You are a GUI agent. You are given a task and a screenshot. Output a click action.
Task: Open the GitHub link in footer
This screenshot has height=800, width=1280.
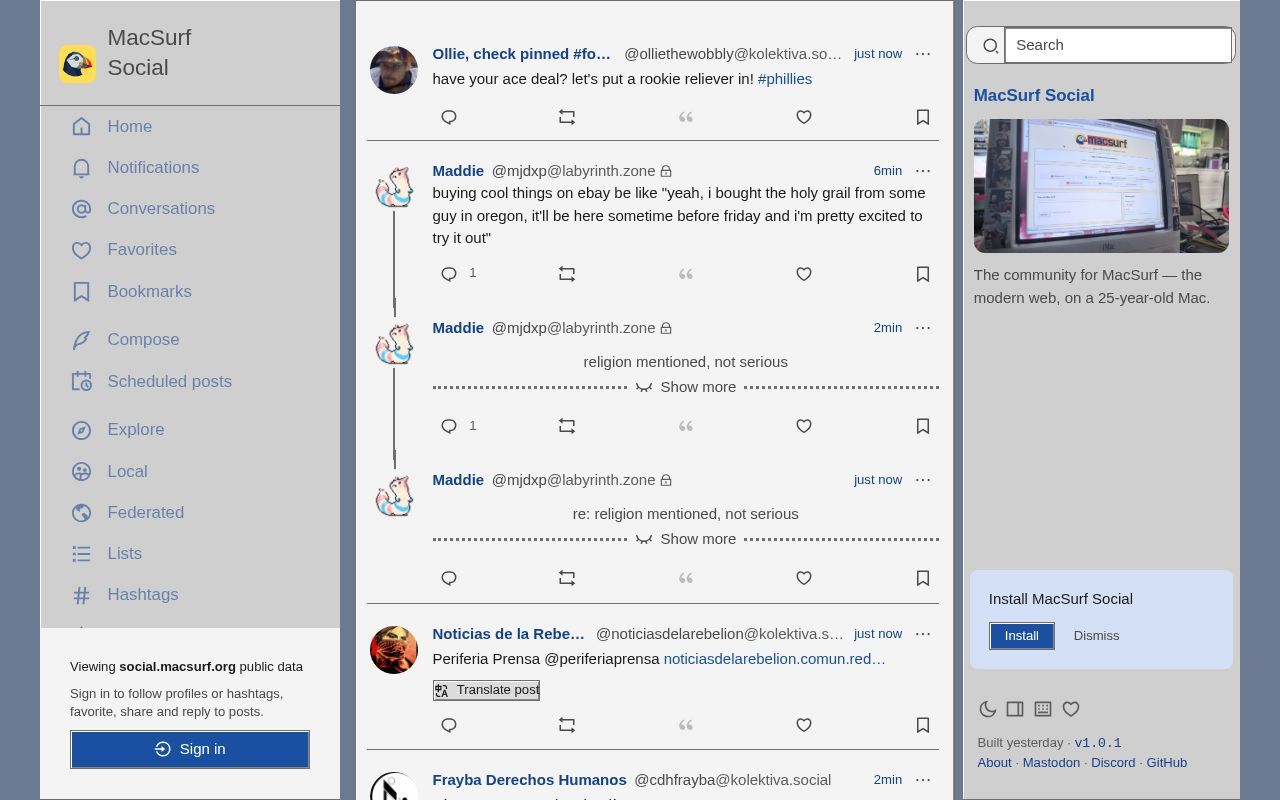[1167, 763]
